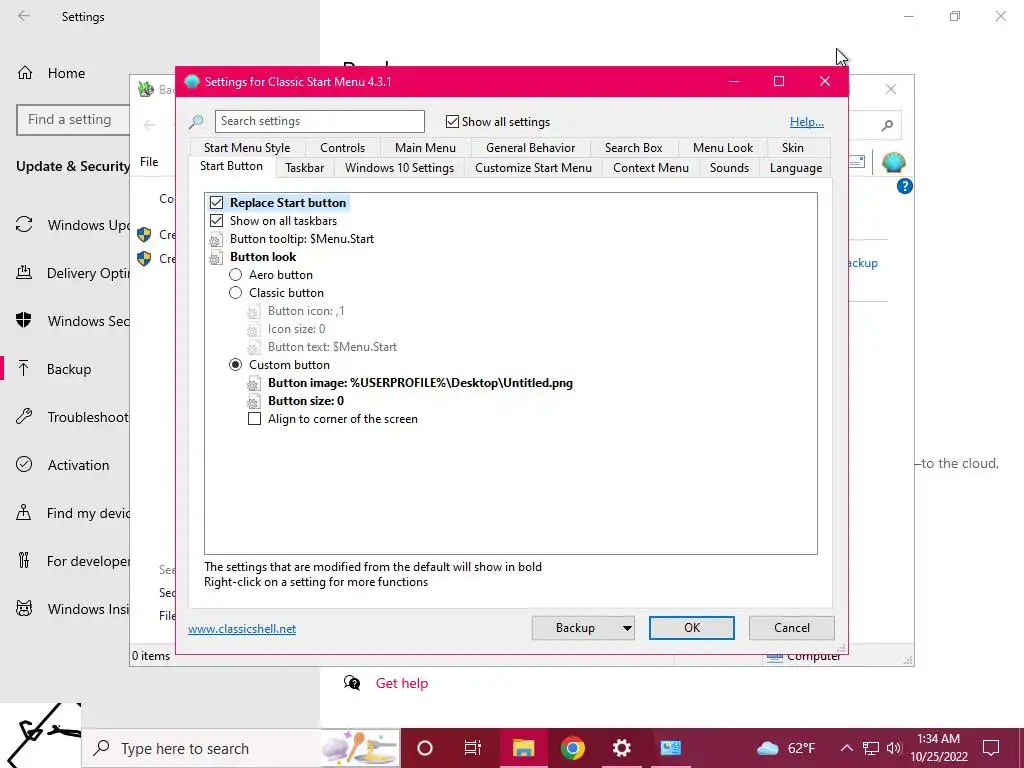
Task: Click the Button image path setting row
Action: (x=420, y=383)
